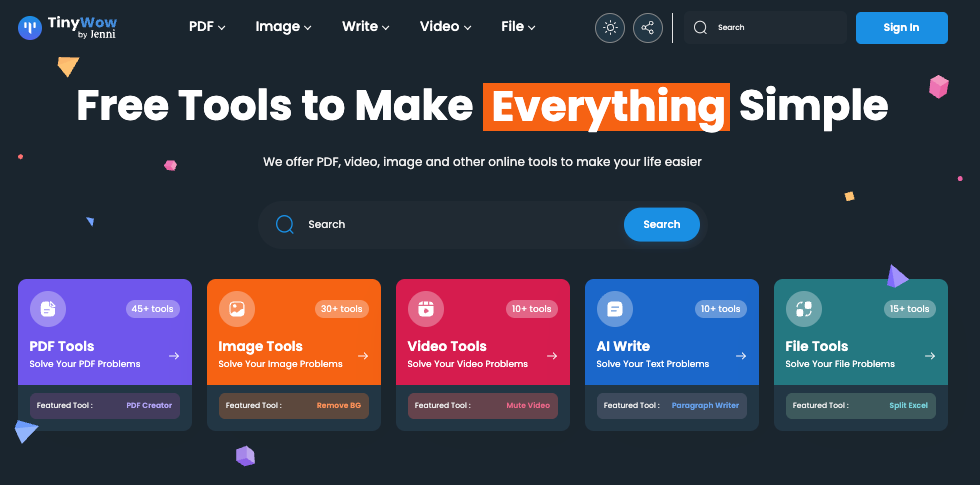Open the Remove BG featured tool

(339, 406)
